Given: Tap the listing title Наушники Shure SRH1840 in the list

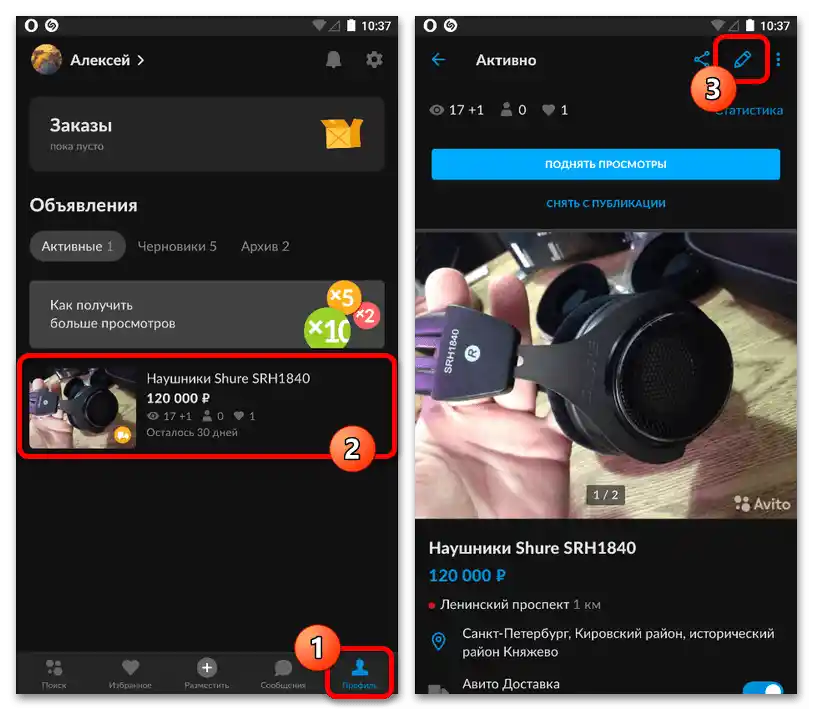Looking at the screenshot, I should (x=228, y=378).
